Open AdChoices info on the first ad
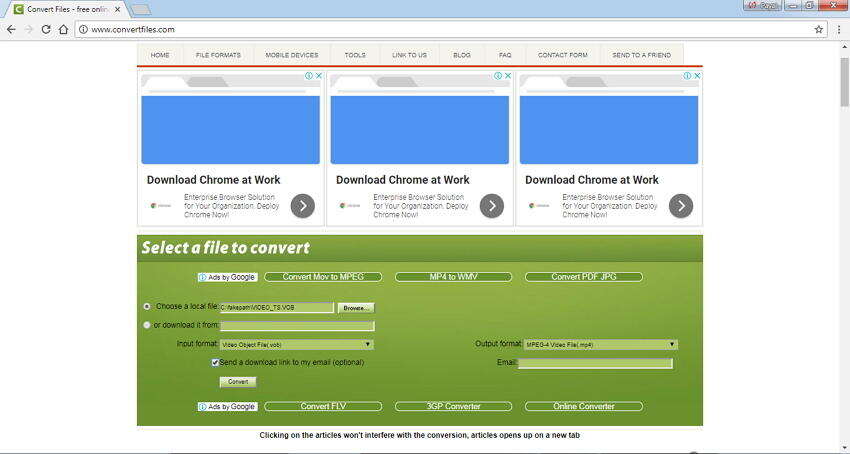 [308, 76]
